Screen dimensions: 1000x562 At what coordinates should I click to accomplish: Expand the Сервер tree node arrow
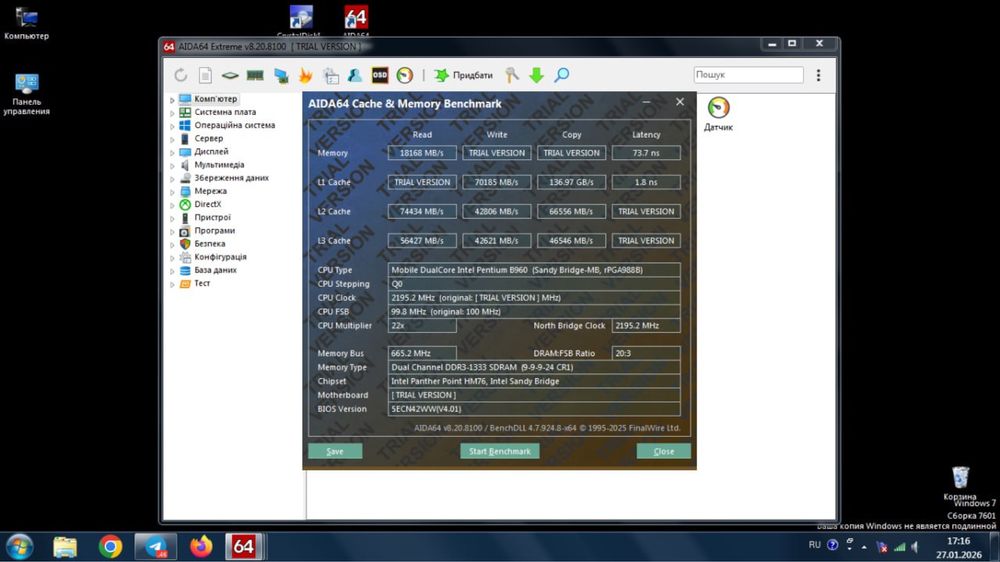coord(172,139)
